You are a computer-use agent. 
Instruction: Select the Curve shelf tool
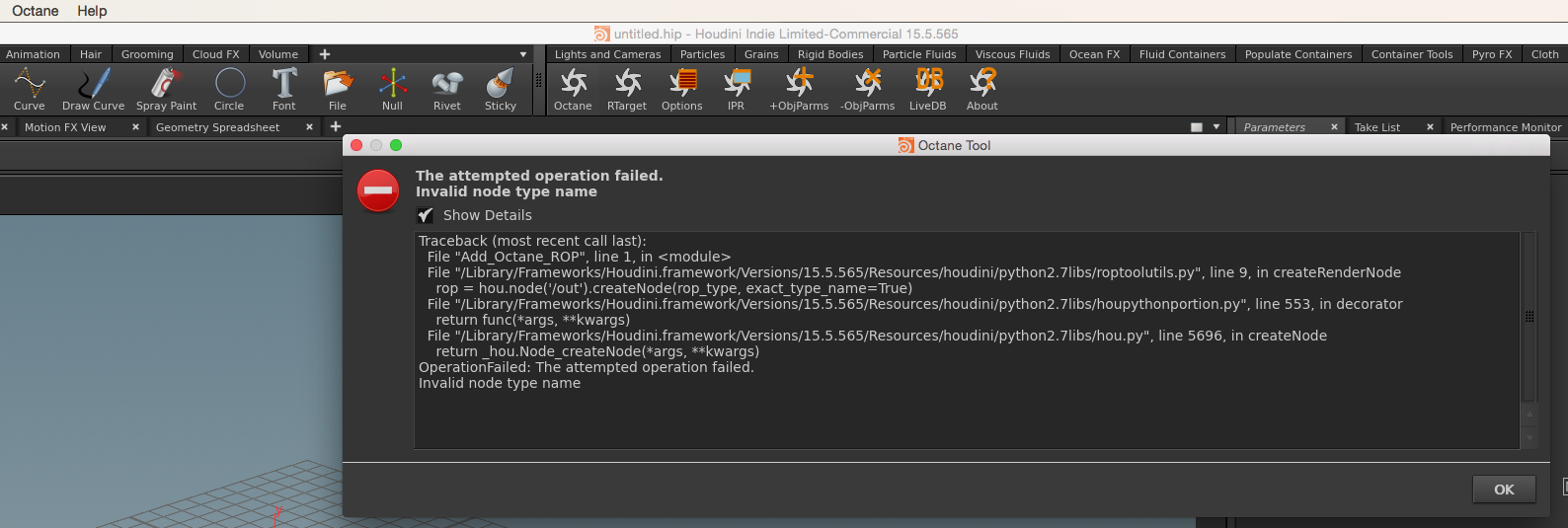tap(30, 89)
